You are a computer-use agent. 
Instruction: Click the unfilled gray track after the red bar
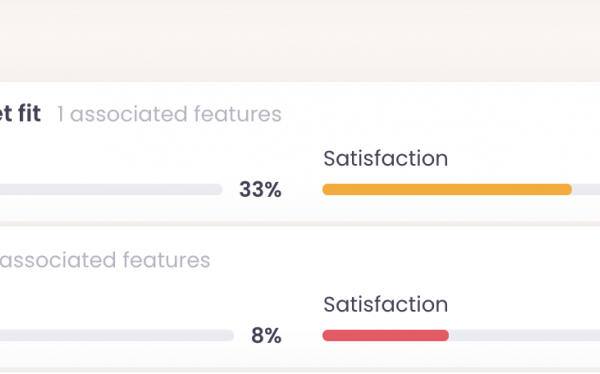(x=524, y=336)
